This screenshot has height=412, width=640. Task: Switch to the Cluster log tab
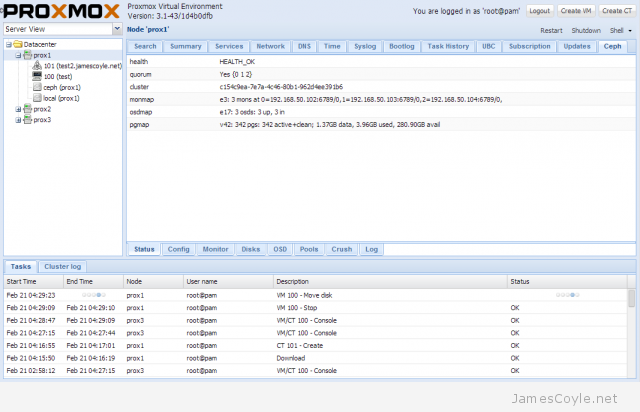(62, 267)
